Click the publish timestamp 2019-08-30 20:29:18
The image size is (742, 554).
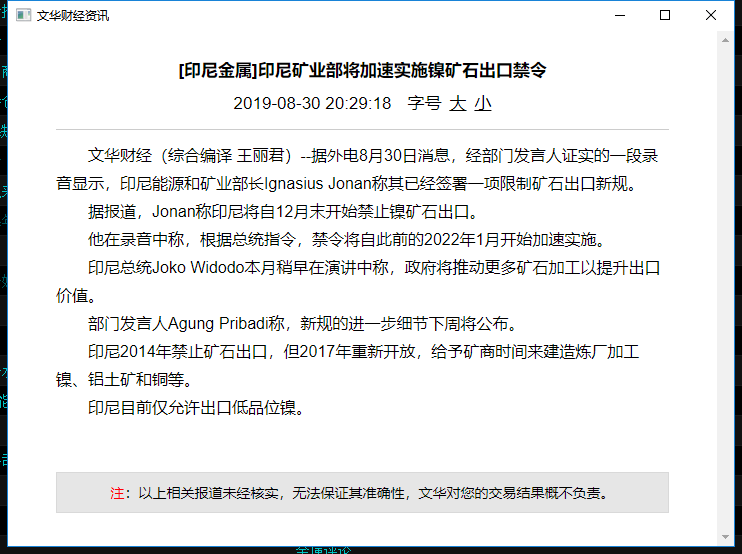point(312,103)
